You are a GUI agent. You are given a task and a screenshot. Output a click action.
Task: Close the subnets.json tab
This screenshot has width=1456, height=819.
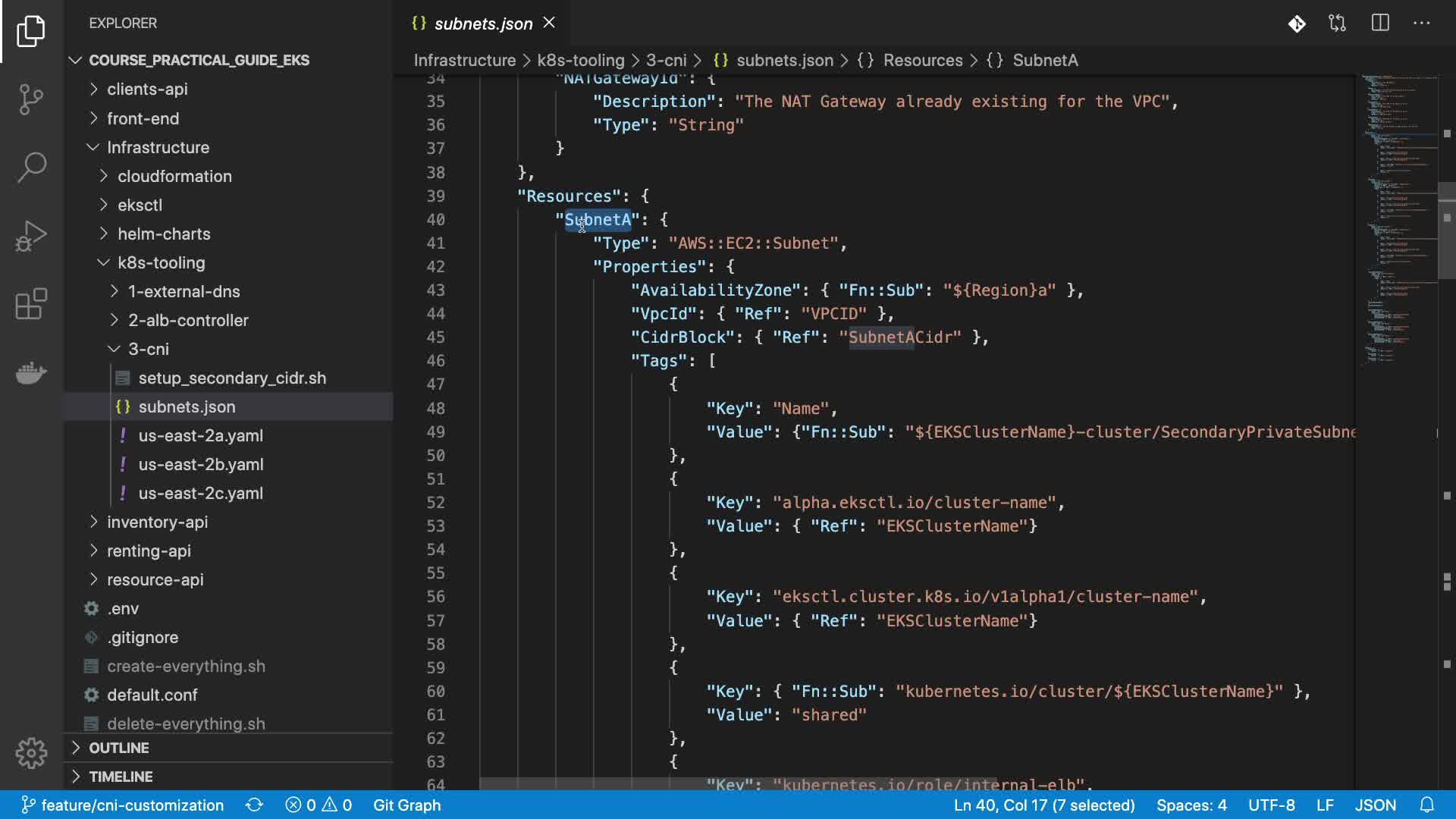(550, 24)
